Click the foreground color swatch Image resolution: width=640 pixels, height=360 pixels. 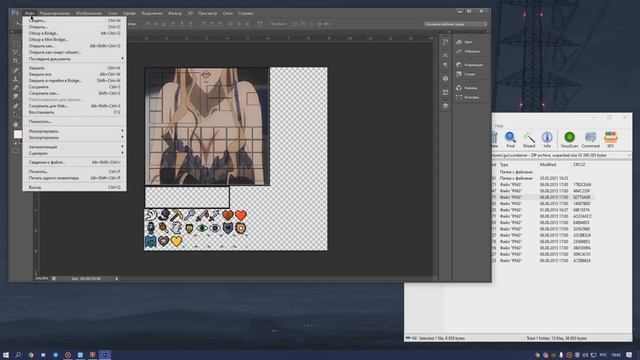tap(17, 133)
